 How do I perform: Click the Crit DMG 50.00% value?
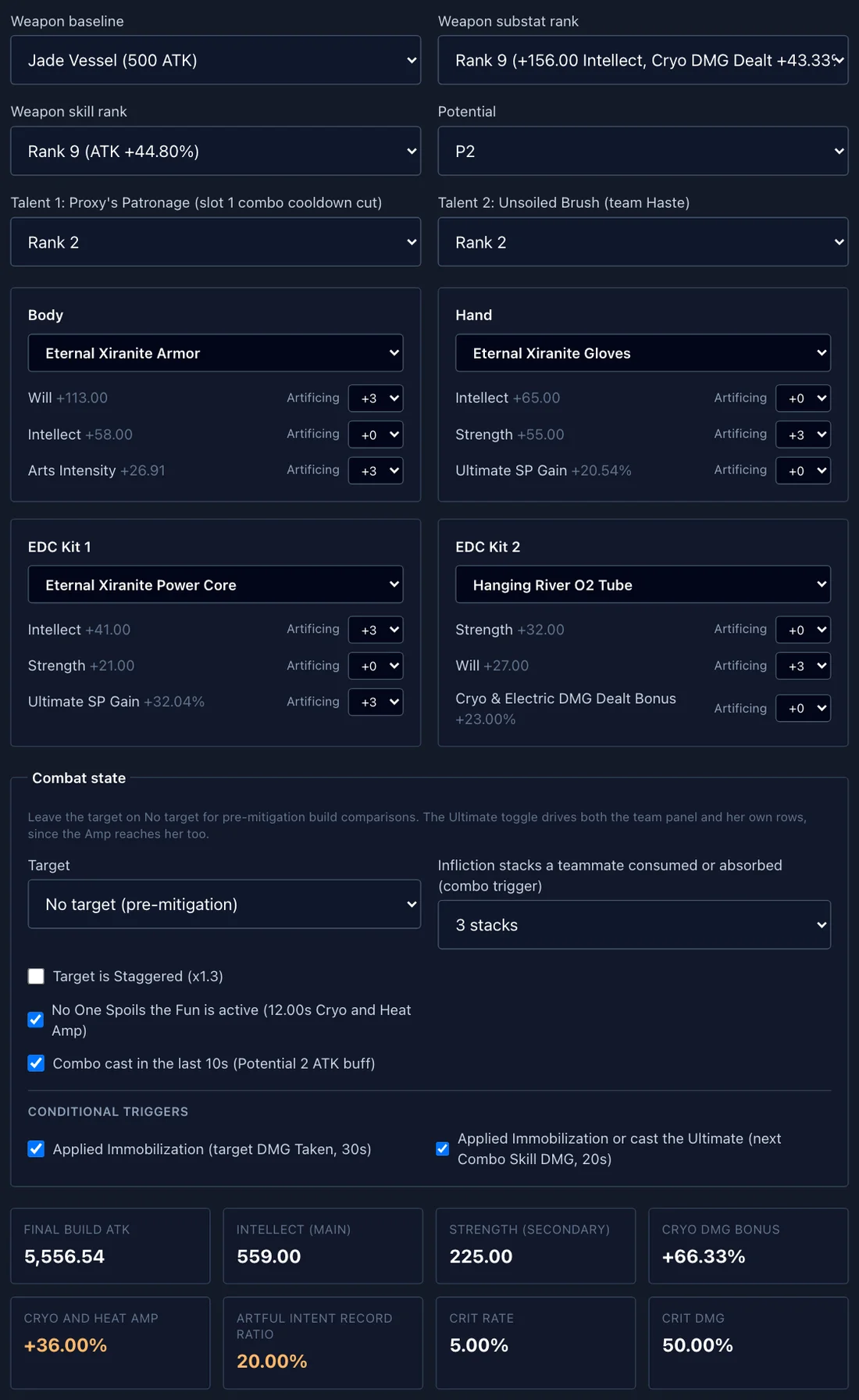point(697,1345)
